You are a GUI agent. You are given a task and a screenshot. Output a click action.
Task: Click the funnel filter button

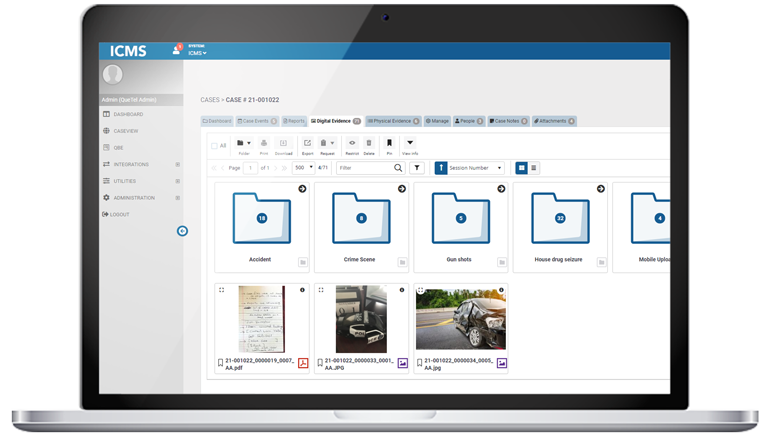[417, 168]
